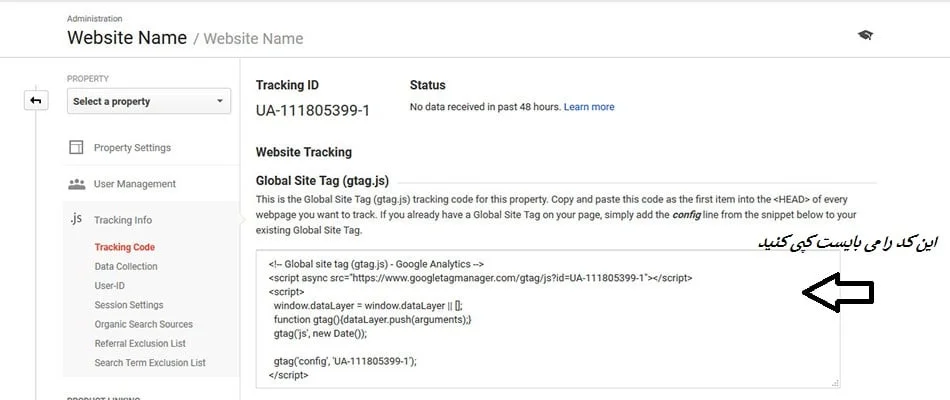
Task: Open Referral Exclusion List
Action: (140, 343)
